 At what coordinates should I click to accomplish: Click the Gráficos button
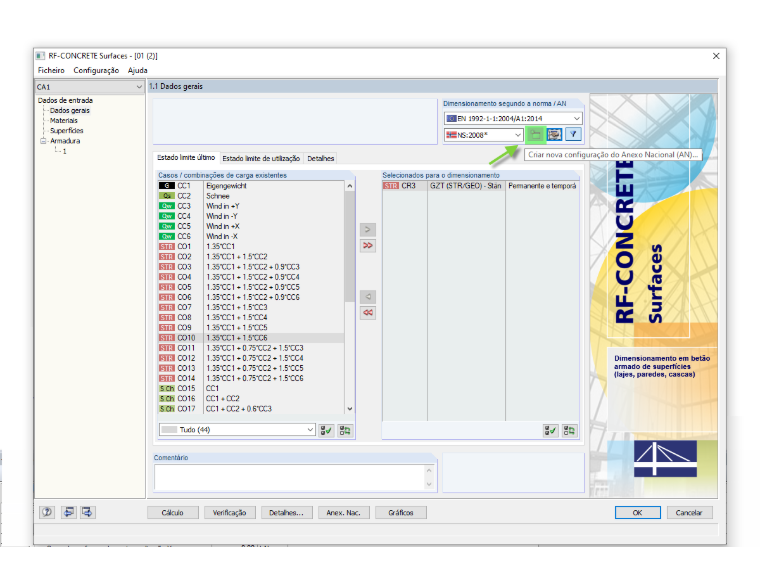pos(401,513)
